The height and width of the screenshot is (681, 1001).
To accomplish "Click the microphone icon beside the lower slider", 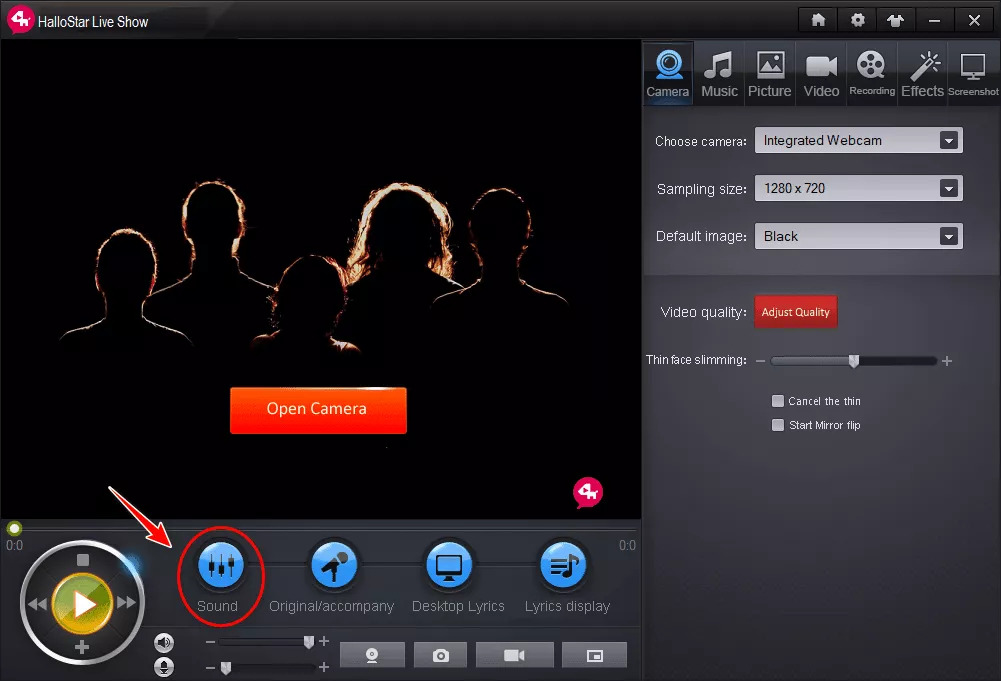I will click(164, 667).
